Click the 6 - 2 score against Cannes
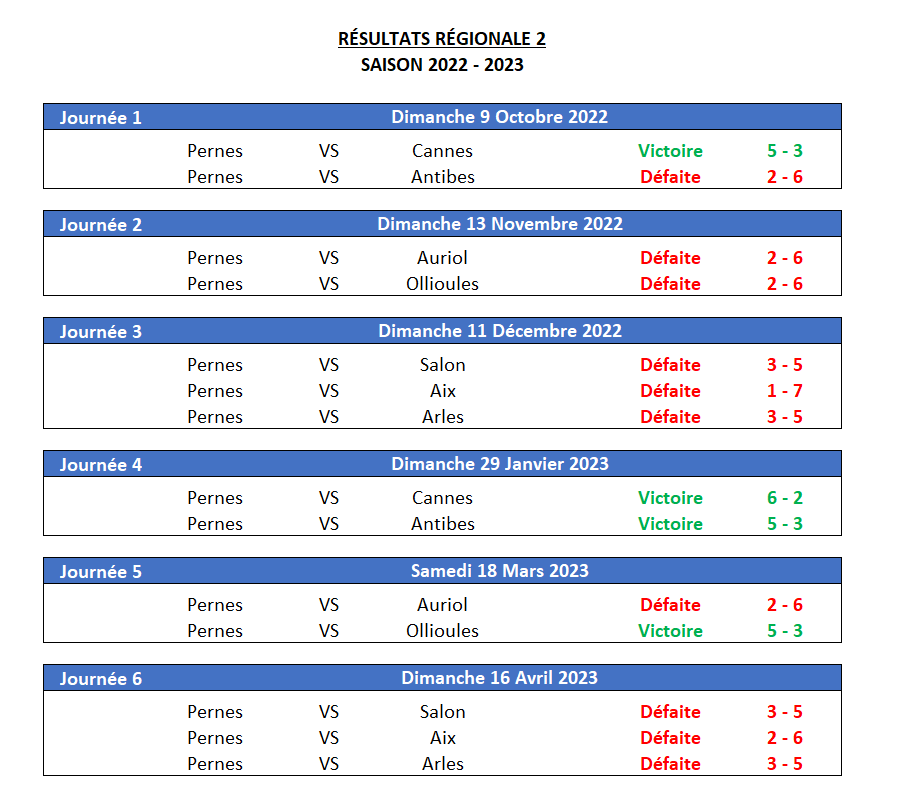Screen dimensions: 900x800 coord(785,498)
